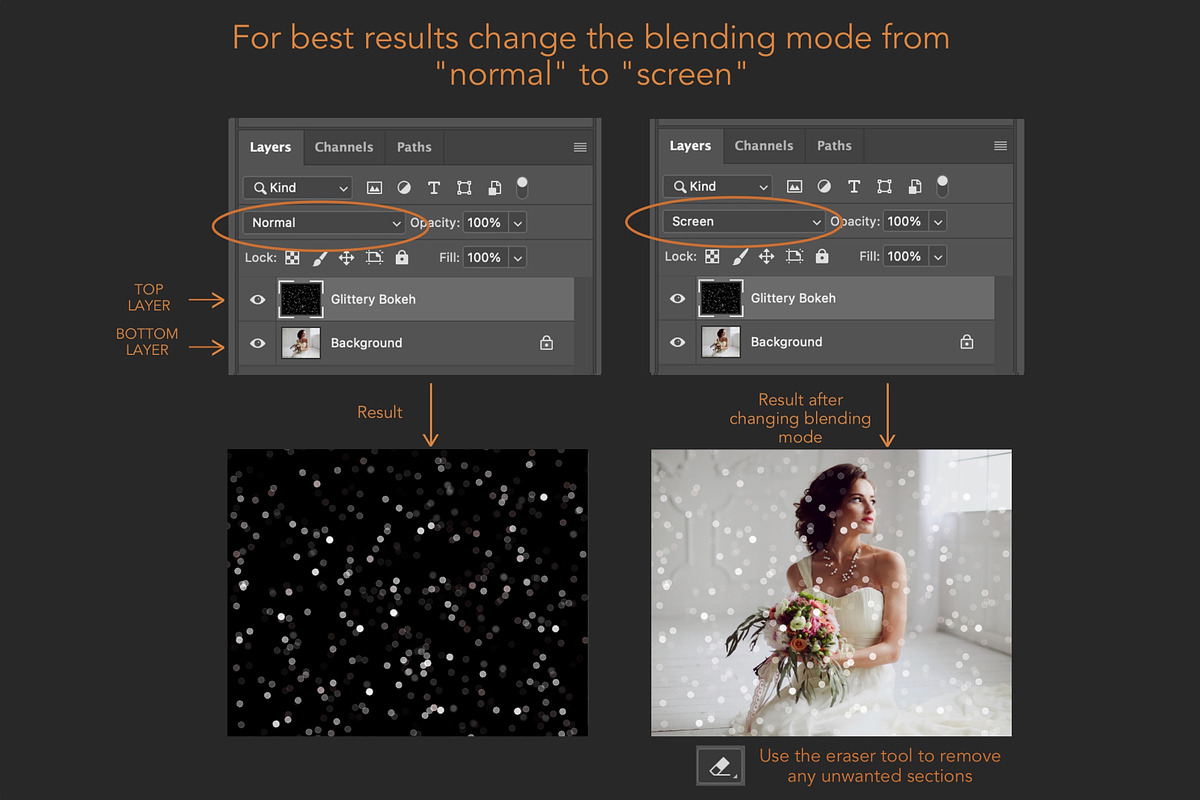This screenshot has width=1200, height=800.
Task: Click type layer filter icon in left panel
Action: tap(434, 188)
